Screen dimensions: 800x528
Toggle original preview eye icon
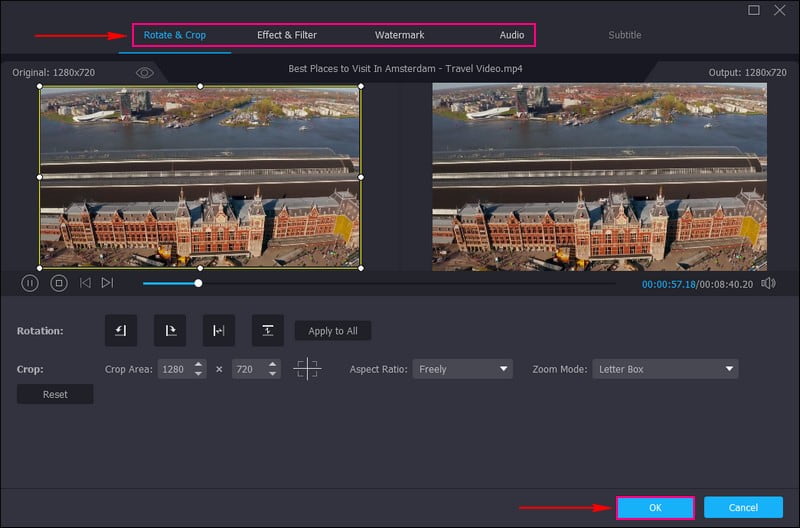(x=145, y=73)
